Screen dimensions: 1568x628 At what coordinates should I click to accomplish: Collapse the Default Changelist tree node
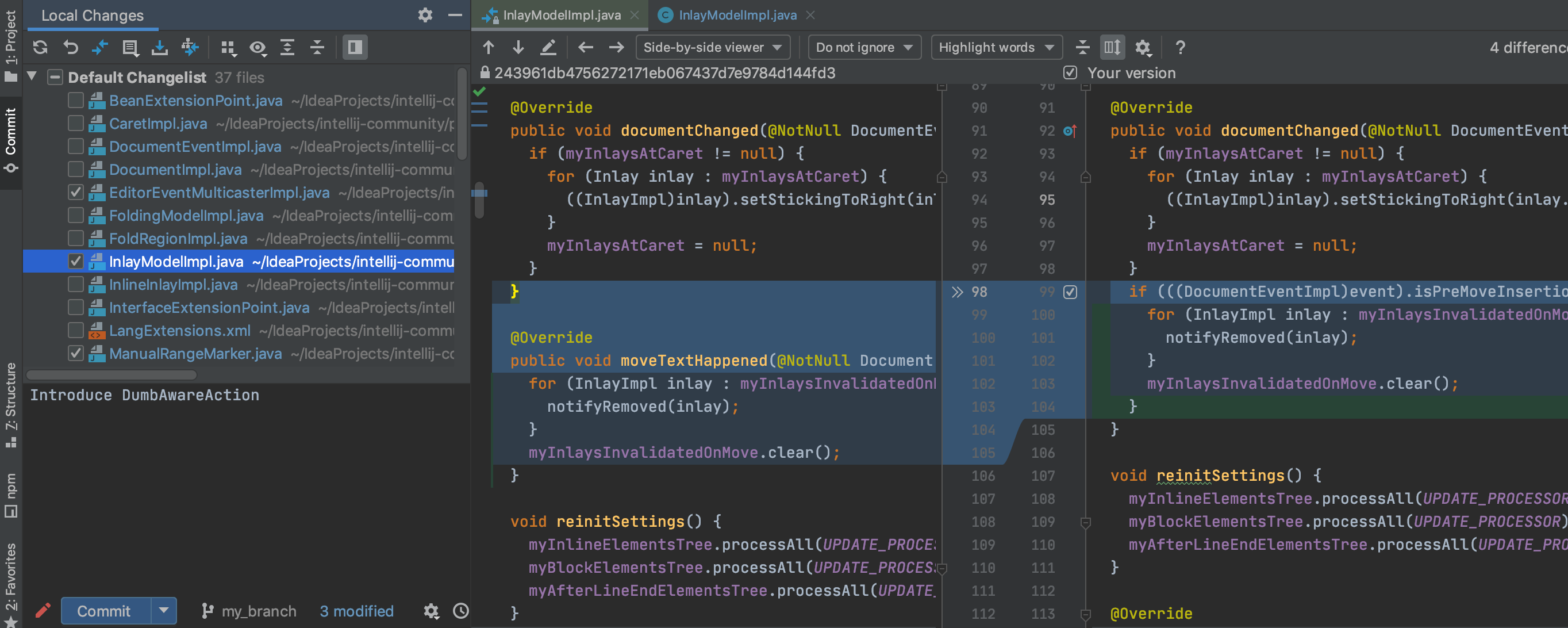pos(32,76)
